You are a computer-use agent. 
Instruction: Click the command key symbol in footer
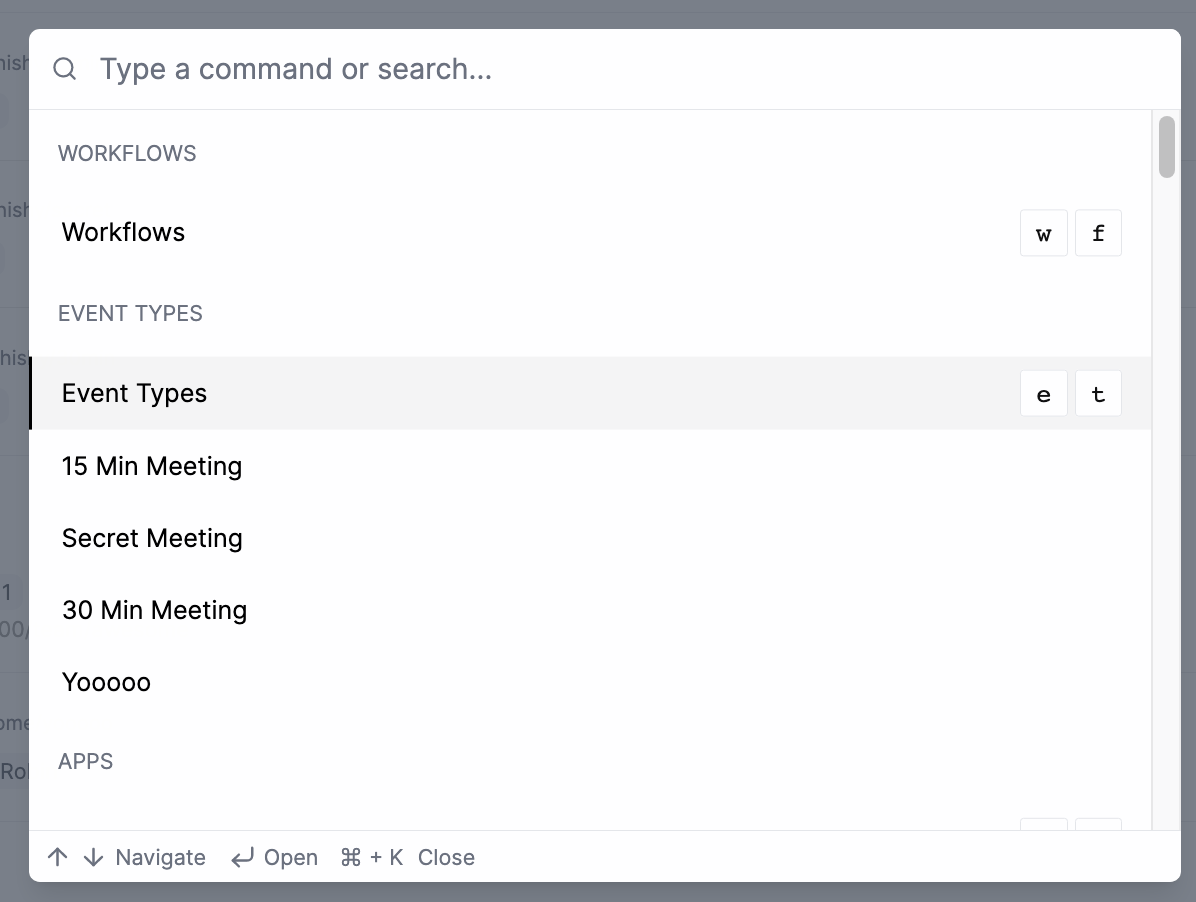351,857
